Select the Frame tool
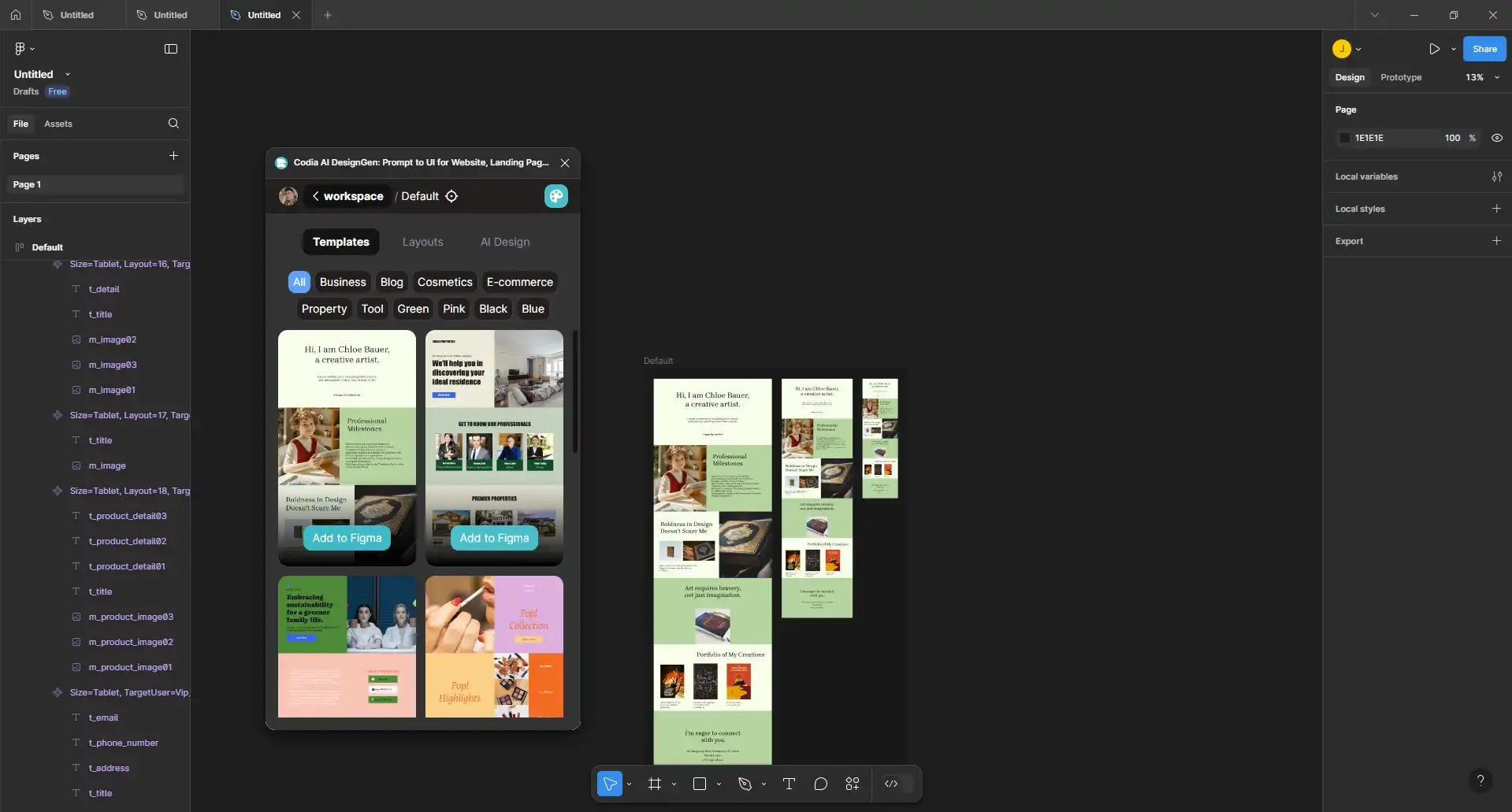 (x=655, y=784)
